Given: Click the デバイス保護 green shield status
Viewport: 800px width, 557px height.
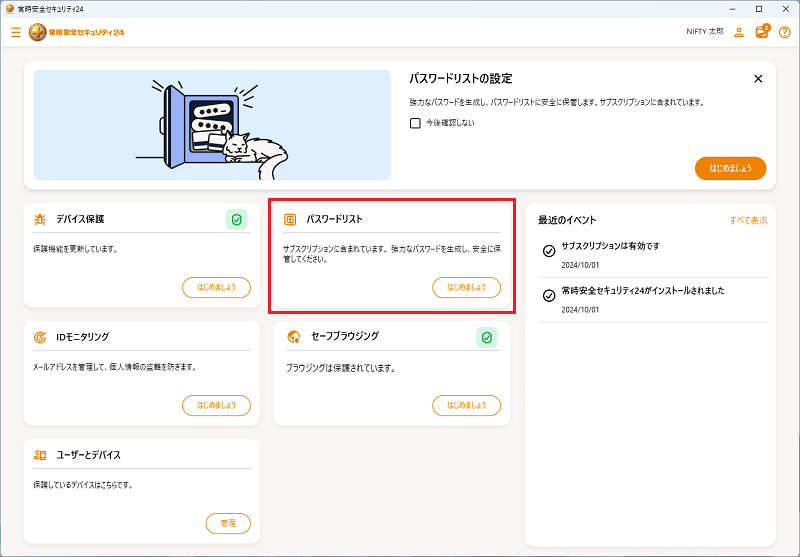Looking at the screenshot, I should click(x=237, y=219).
